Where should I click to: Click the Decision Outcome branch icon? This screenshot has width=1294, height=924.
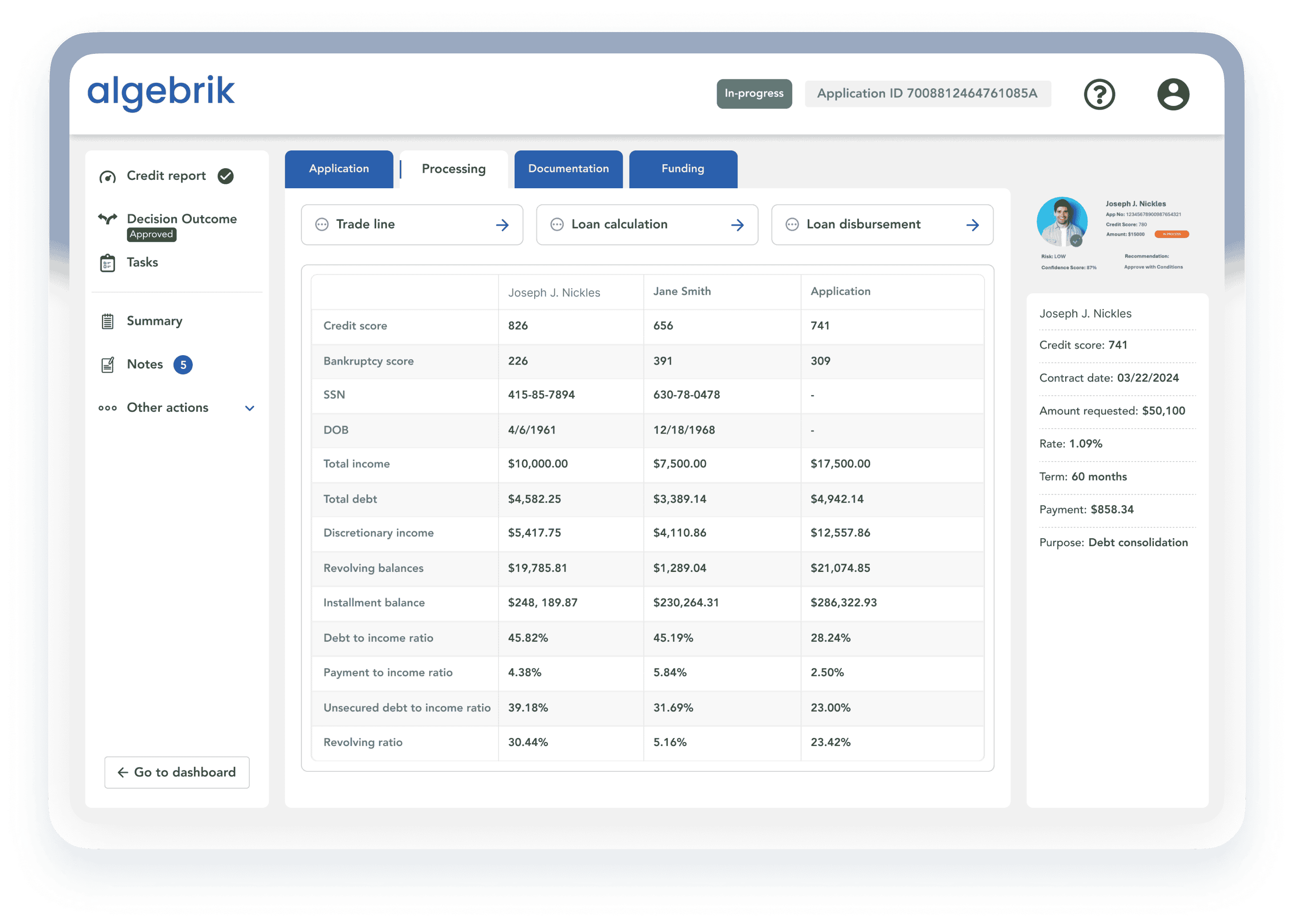107,219
